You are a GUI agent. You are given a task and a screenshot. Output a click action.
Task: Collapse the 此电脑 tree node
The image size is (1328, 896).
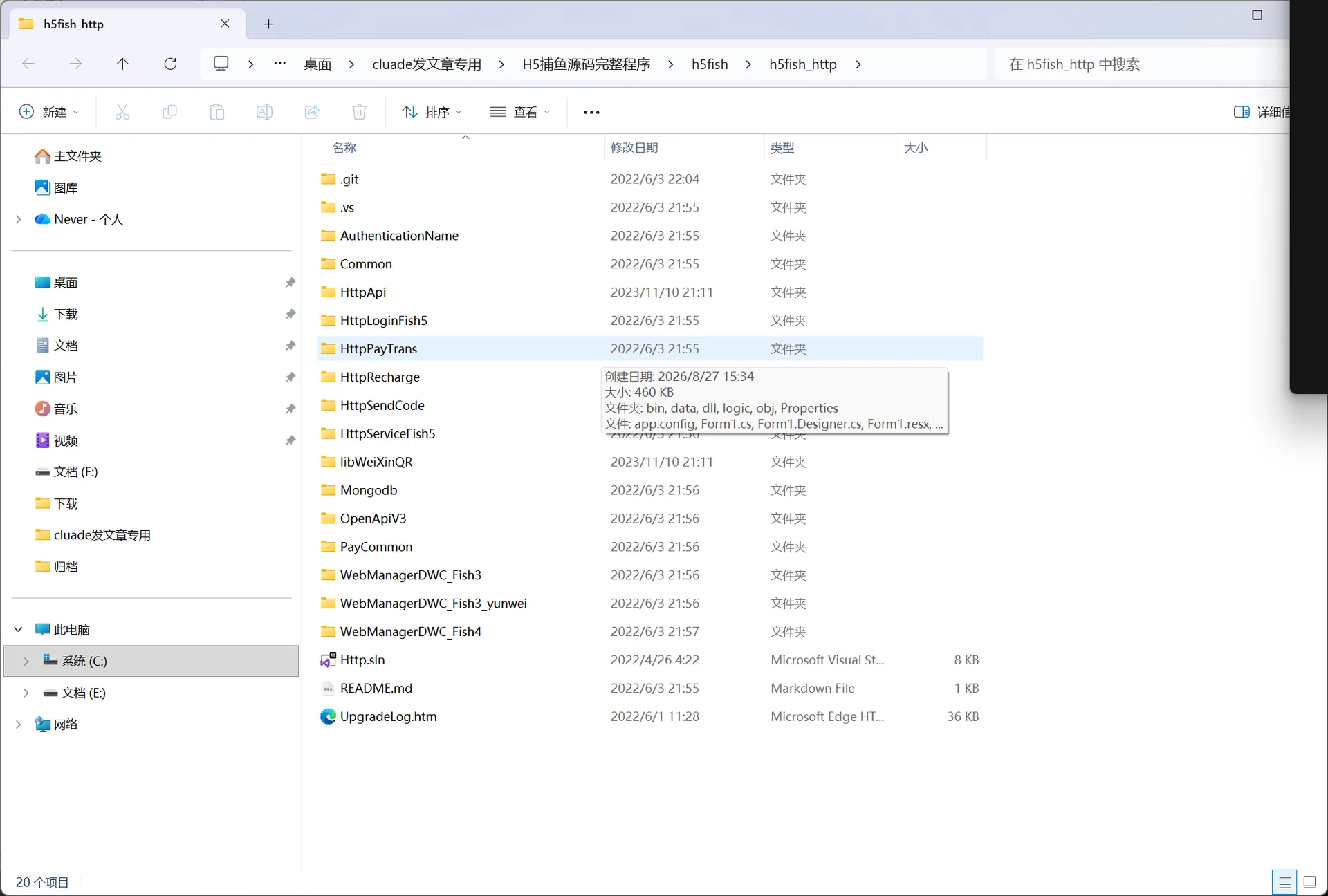pos(19,629)
